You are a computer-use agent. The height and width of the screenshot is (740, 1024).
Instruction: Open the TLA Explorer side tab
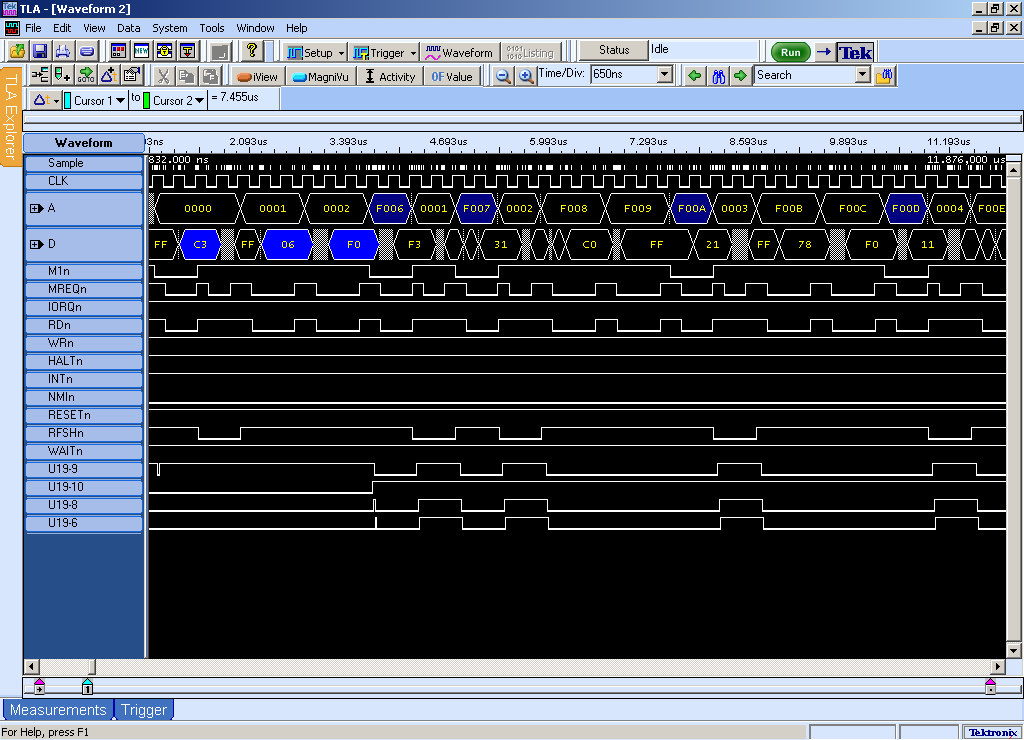click(x=10, y=116)
